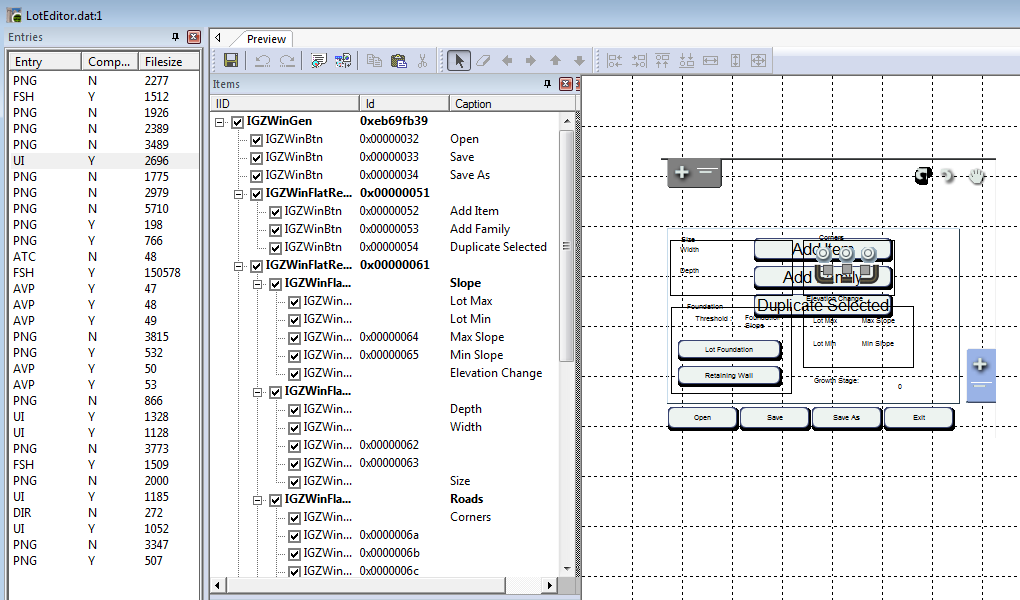Uncheck the IGZWinGen root checkbox
The height and width of the screenshot is (600, 1020).
pyautogui.click(x=237, y=122)
